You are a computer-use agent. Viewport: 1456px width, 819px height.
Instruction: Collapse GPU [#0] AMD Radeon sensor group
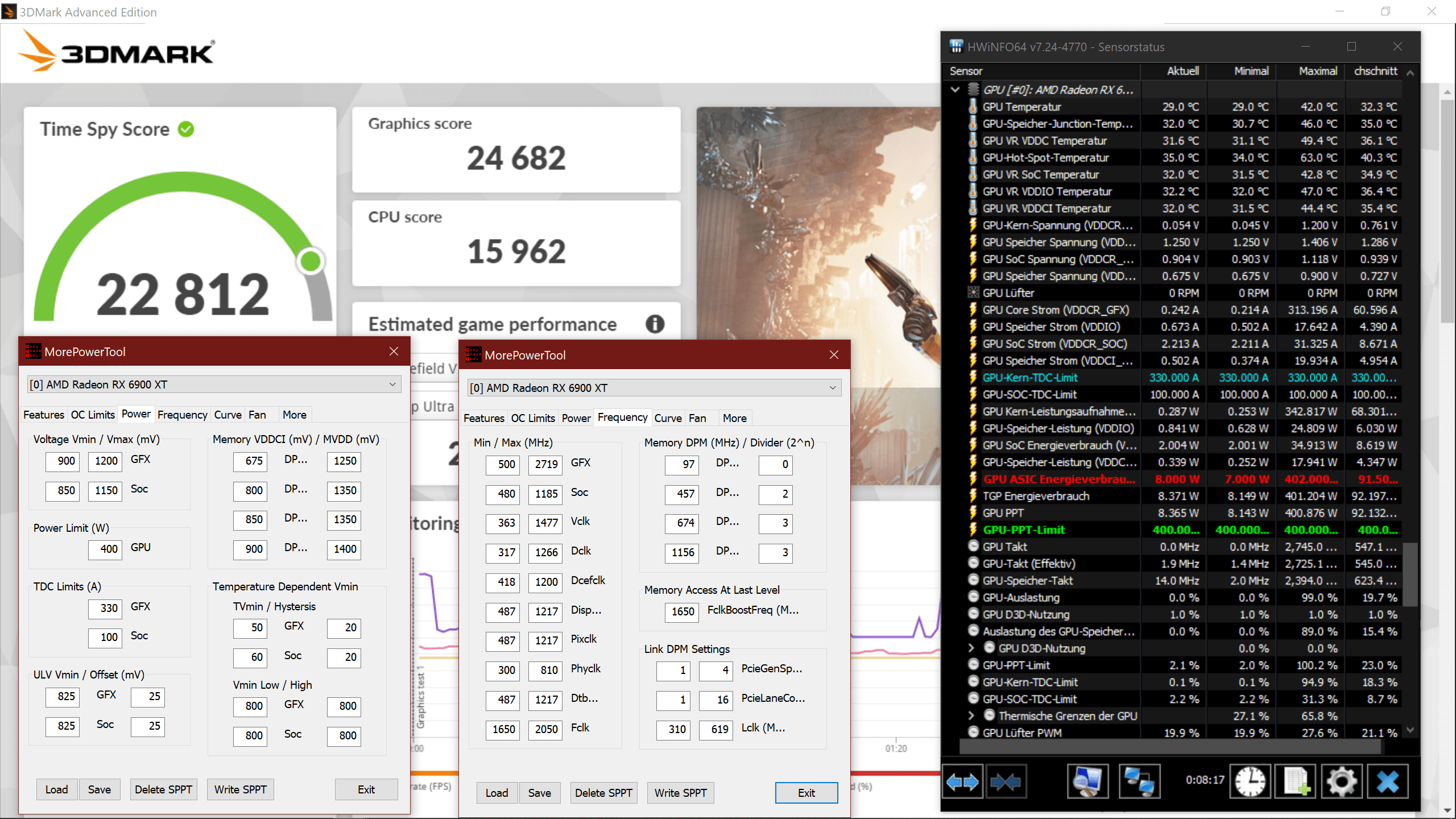(955, 89)
